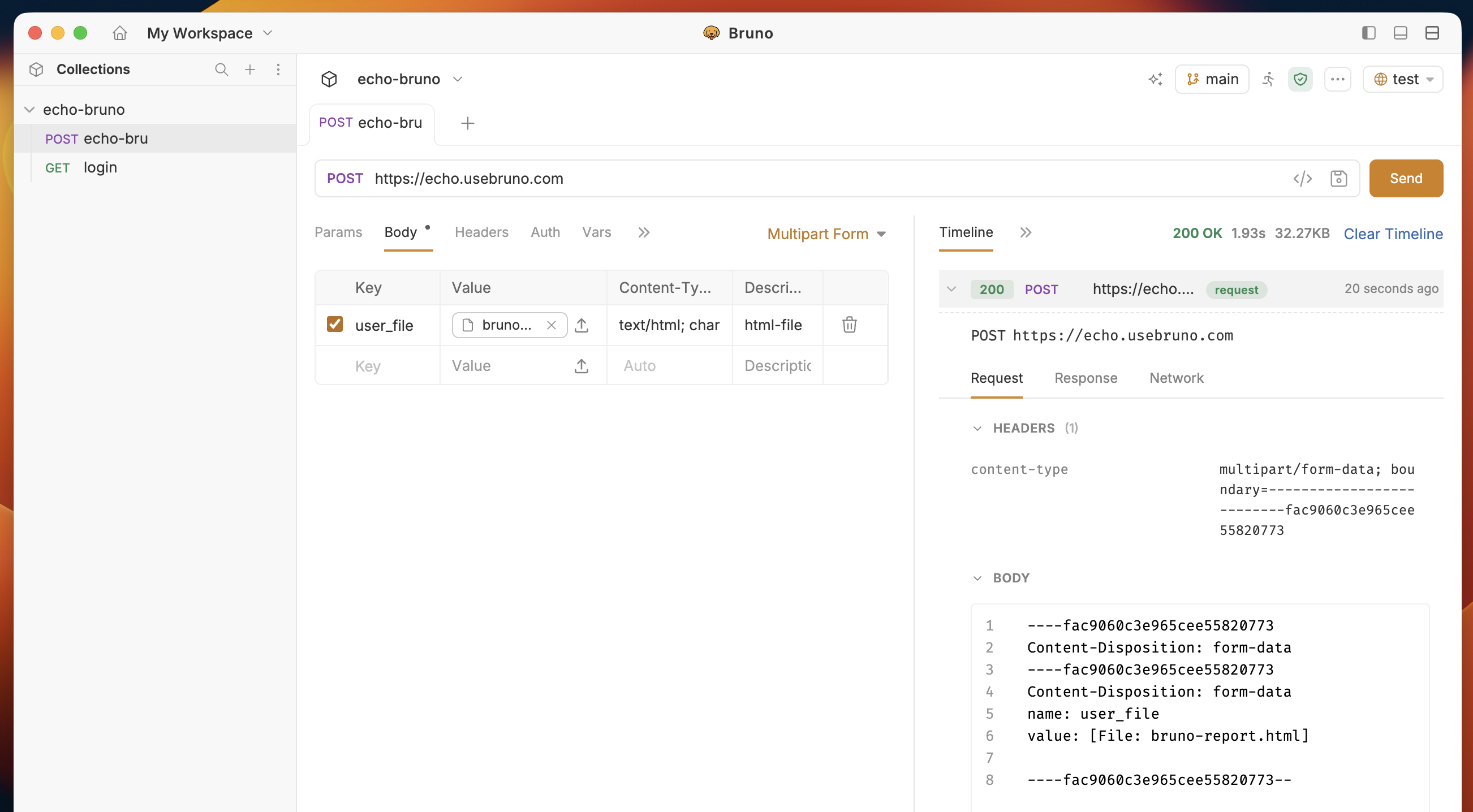Open the green shield security settings

click(1300, 79)
